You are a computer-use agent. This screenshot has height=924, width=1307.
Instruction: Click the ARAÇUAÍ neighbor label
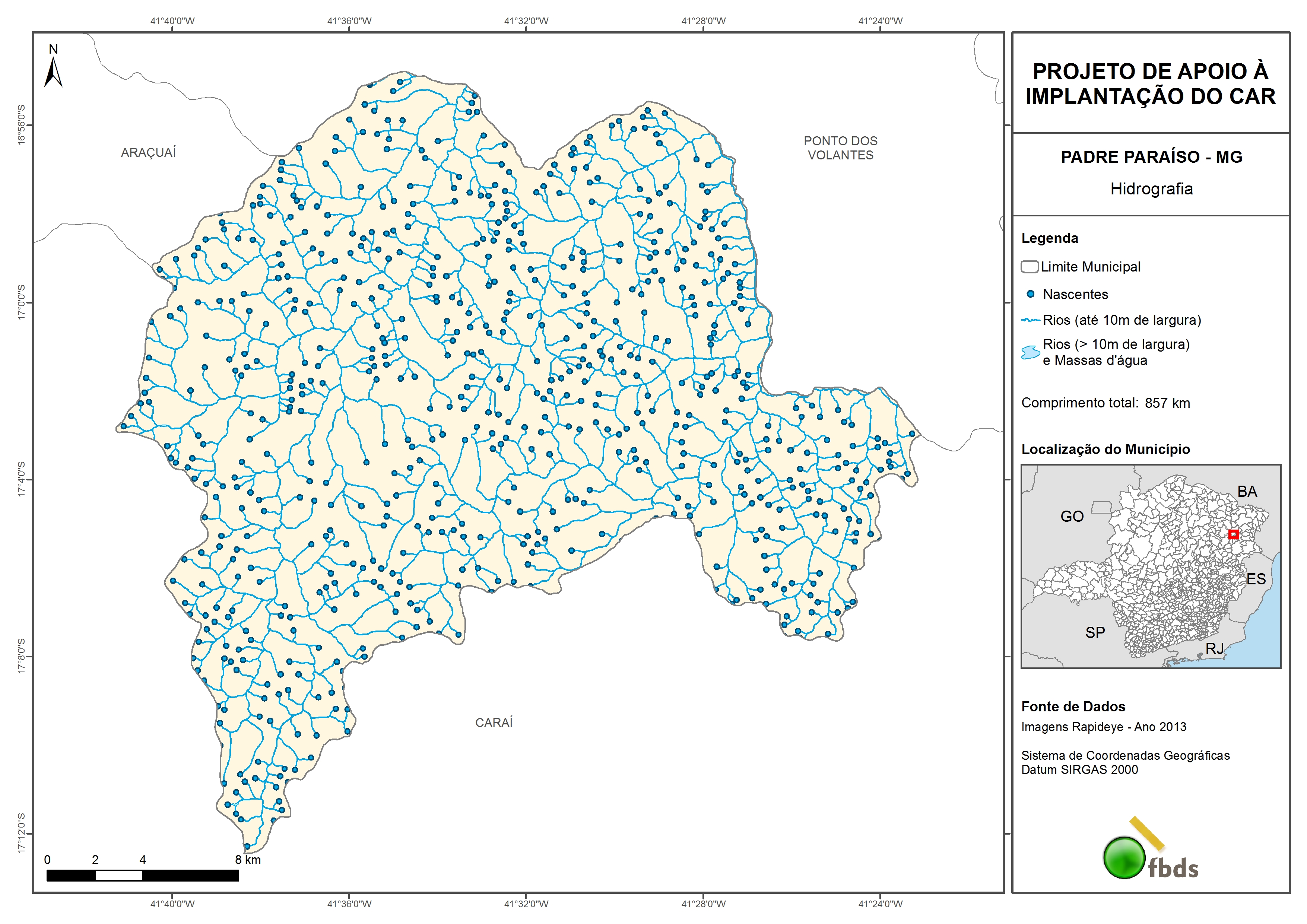(148, 153)
